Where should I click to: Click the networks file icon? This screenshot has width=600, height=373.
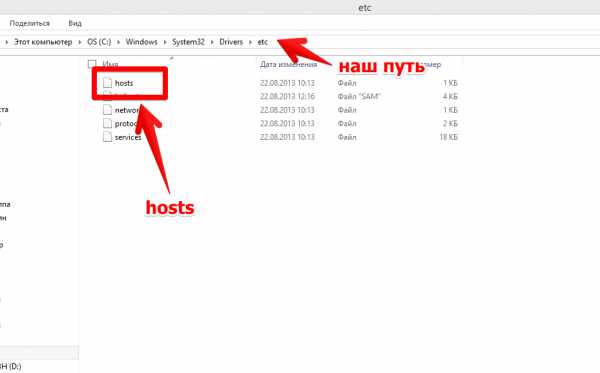tap(108, 110)
